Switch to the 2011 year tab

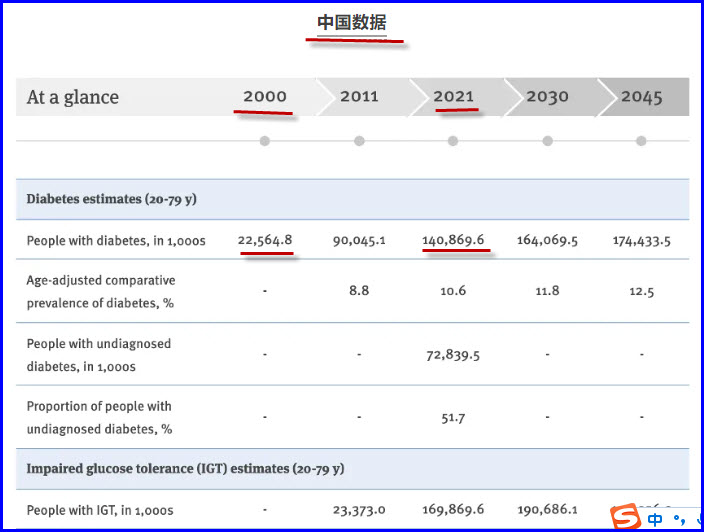pyautogui.click(x=359, y=97)
